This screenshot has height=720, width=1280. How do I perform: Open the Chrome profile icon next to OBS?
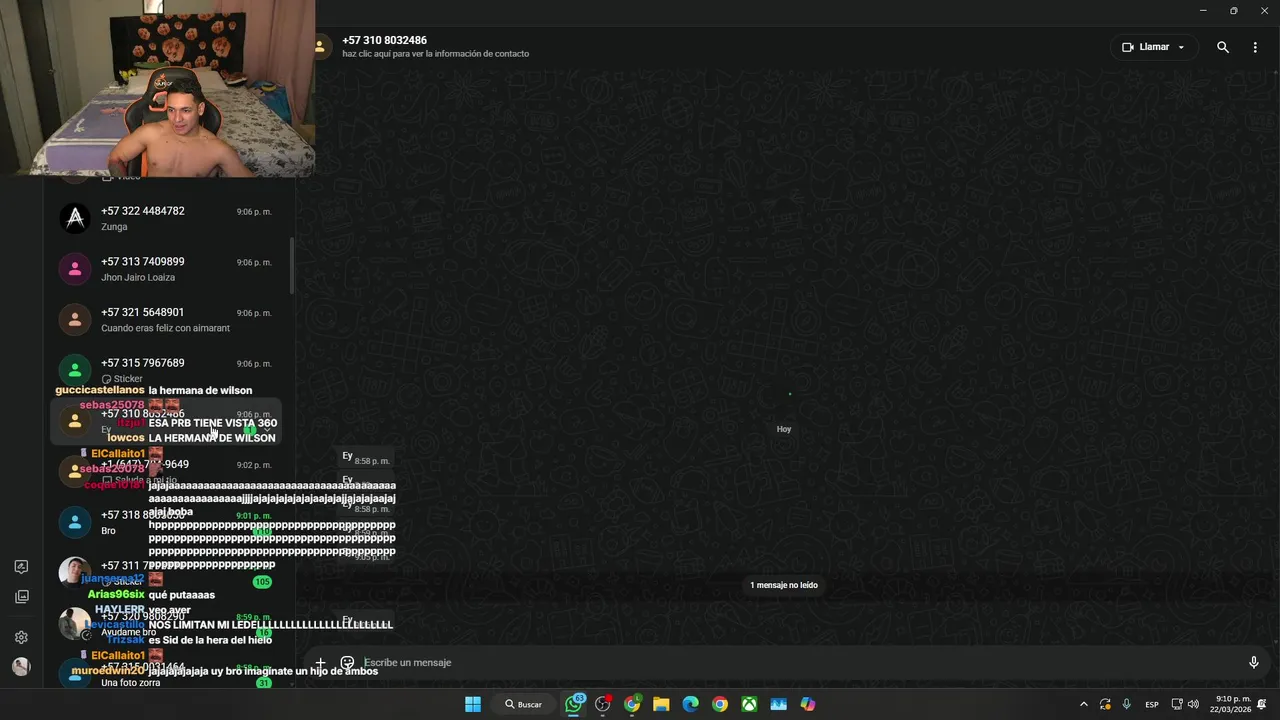632,704
